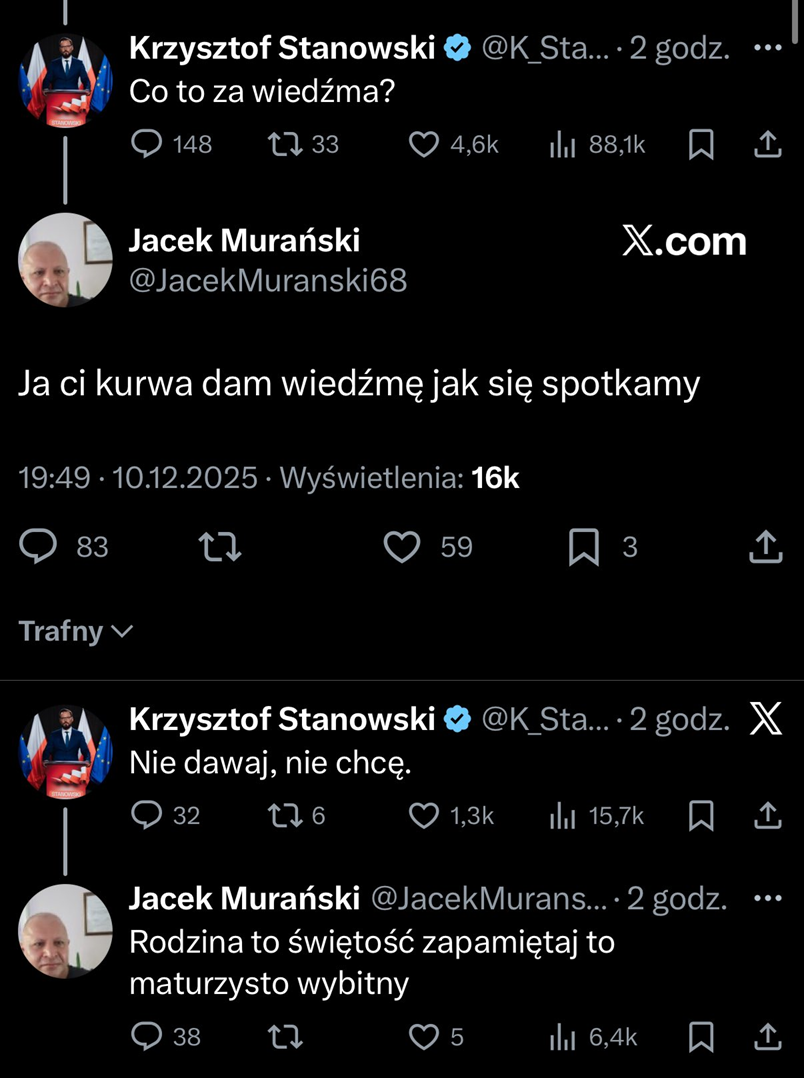View analytics for the 6,4k reply

coord(561,1038)
